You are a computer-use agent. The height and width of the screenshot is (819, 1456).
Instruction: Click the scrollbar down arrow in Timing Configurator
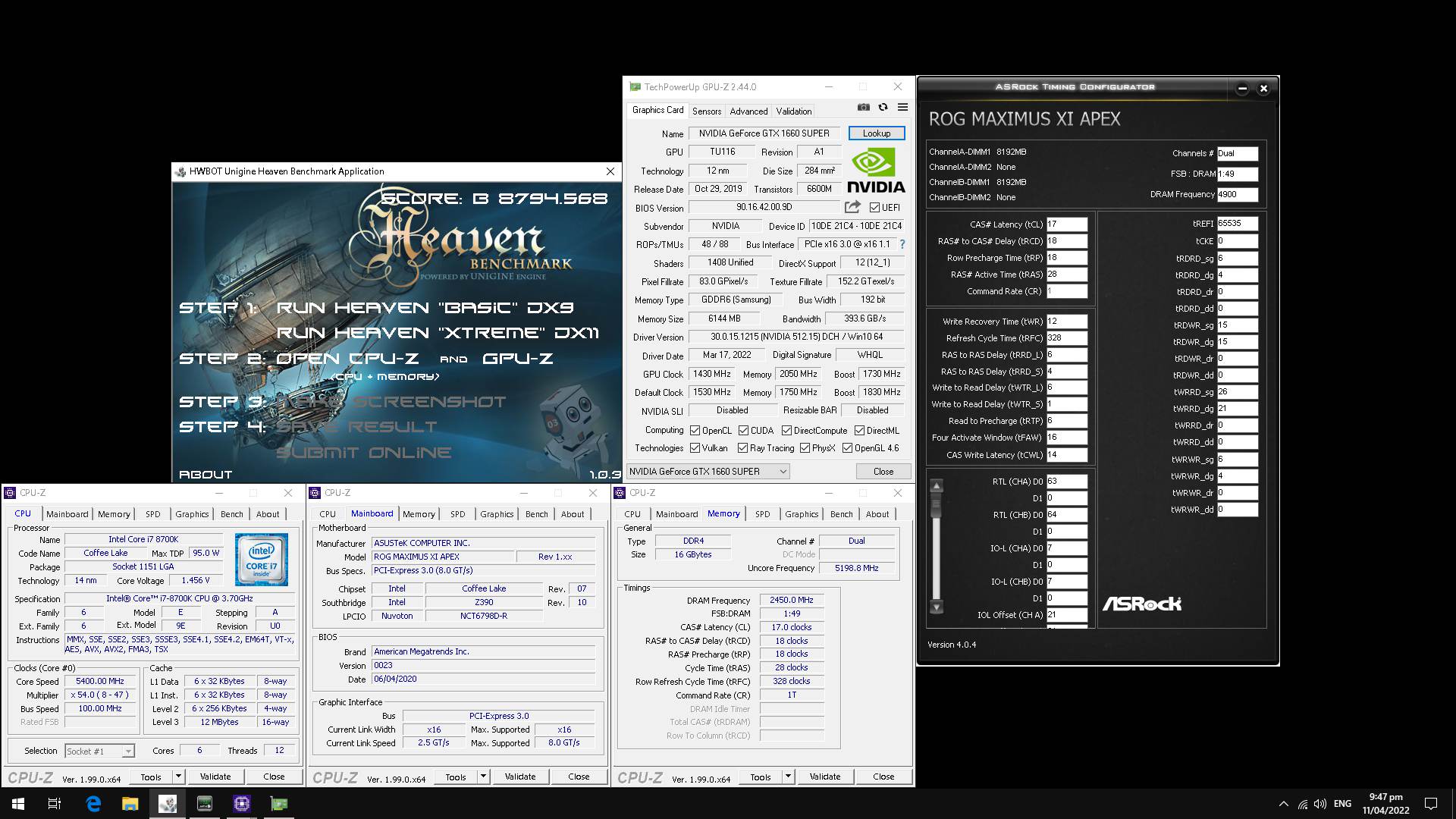[x=937, y=607]
